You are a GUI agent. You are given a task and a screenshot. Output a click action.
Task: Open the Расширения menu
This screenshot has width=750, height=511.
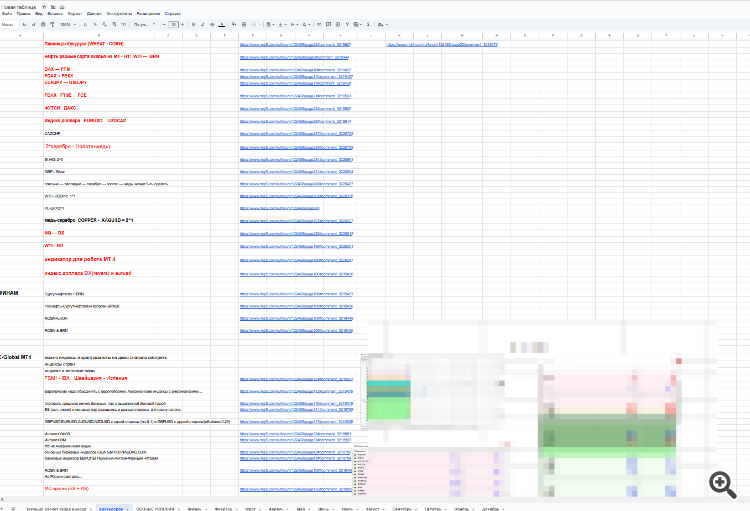pyautogui.click(x=148, y=14)
